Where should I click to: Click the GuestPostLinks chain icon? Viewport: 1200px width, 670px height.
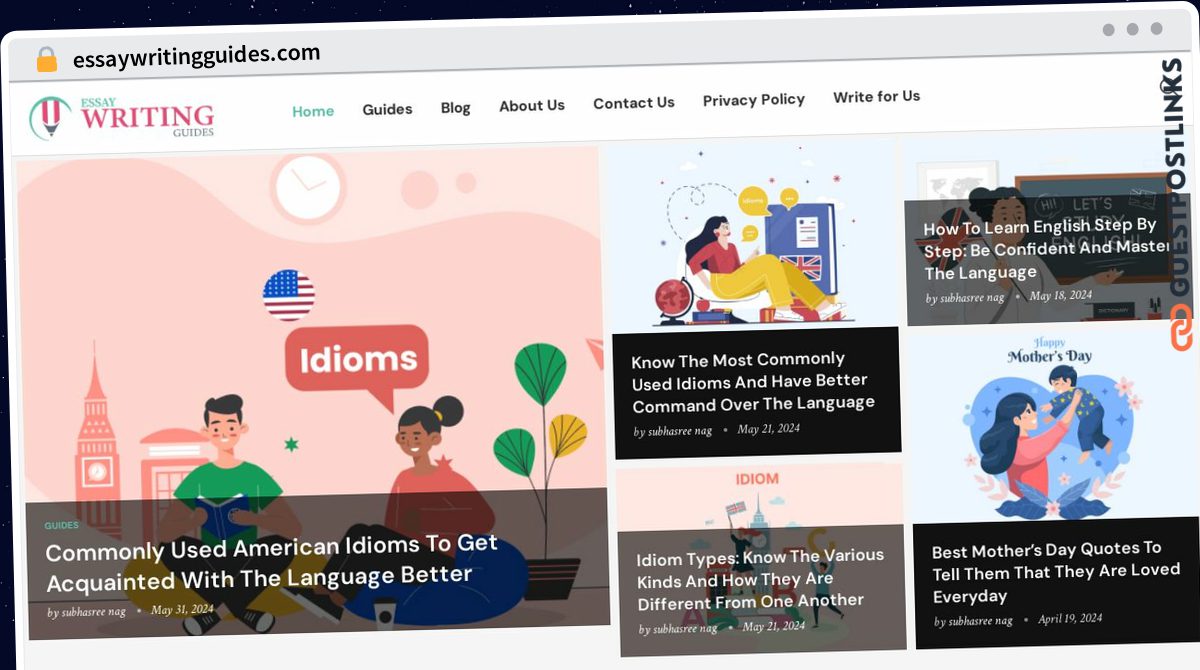pyautogui.click(x=1182, y=328)
